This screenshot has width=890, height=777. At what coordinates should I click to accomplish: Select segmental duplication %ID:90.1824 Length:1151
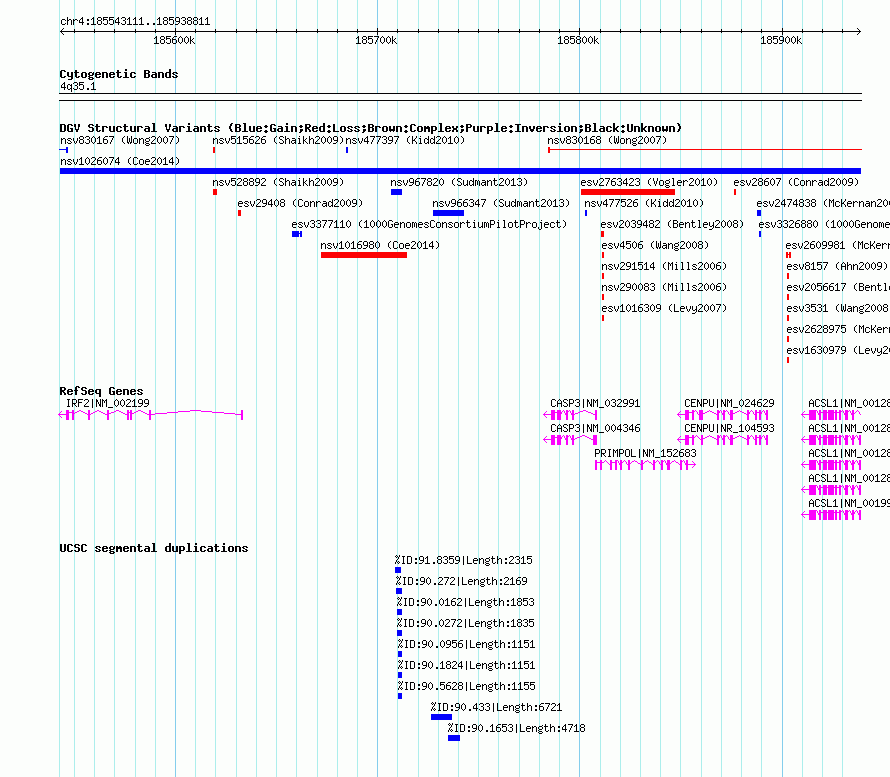point(400,675)
